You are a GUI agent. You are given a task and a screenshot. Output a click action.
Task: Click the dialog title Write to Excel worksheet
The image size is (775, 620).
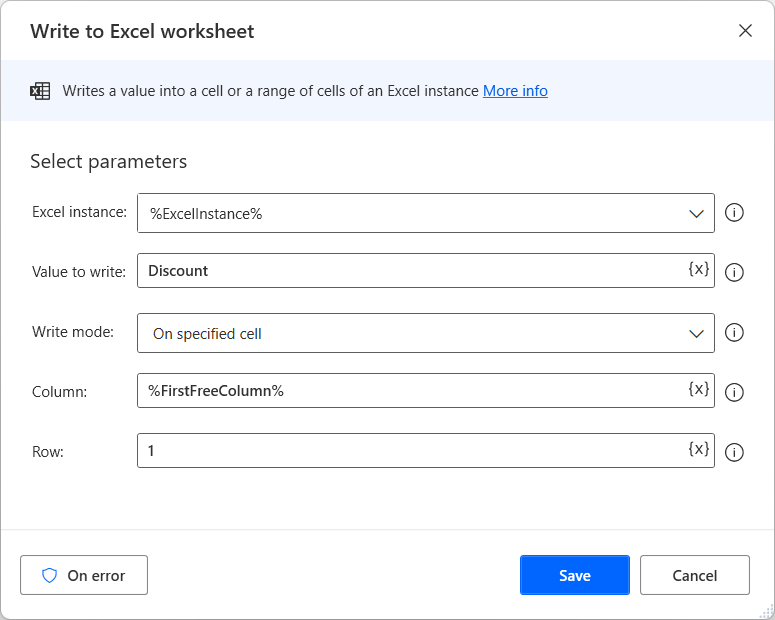142,31
